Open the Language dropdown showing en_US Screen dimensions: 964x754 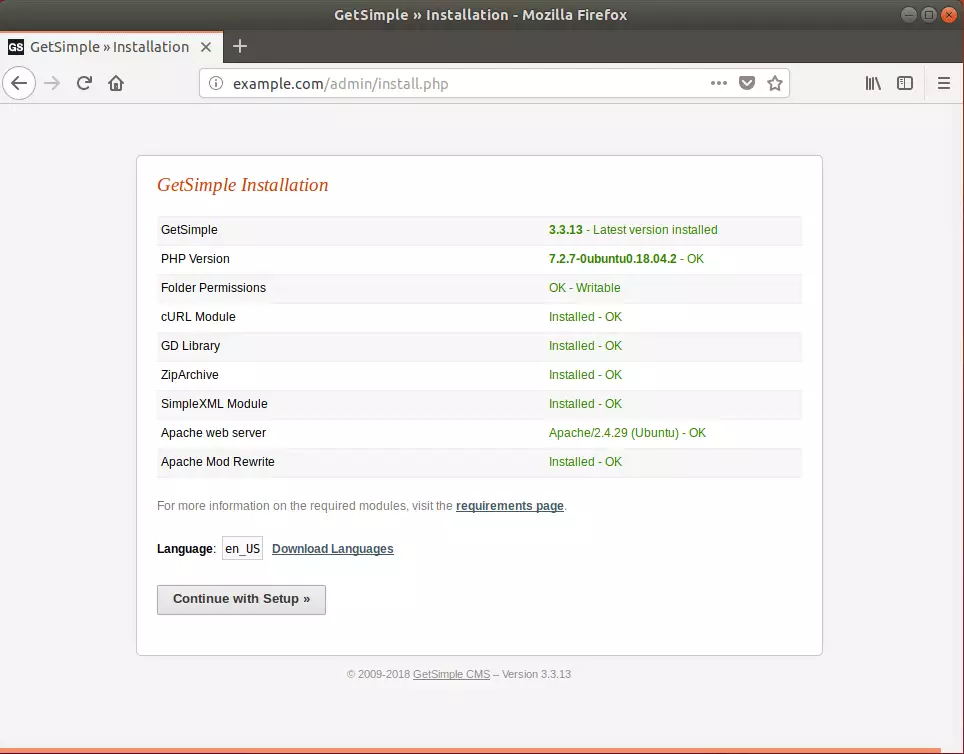[x=242, y=549]
